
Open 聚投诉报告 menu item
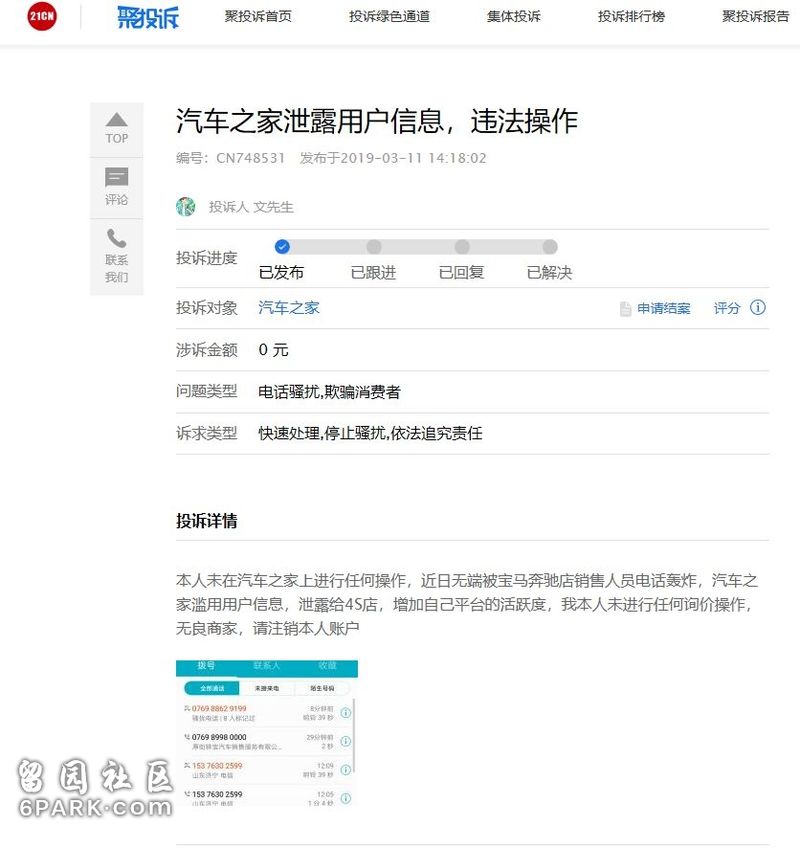756,17
